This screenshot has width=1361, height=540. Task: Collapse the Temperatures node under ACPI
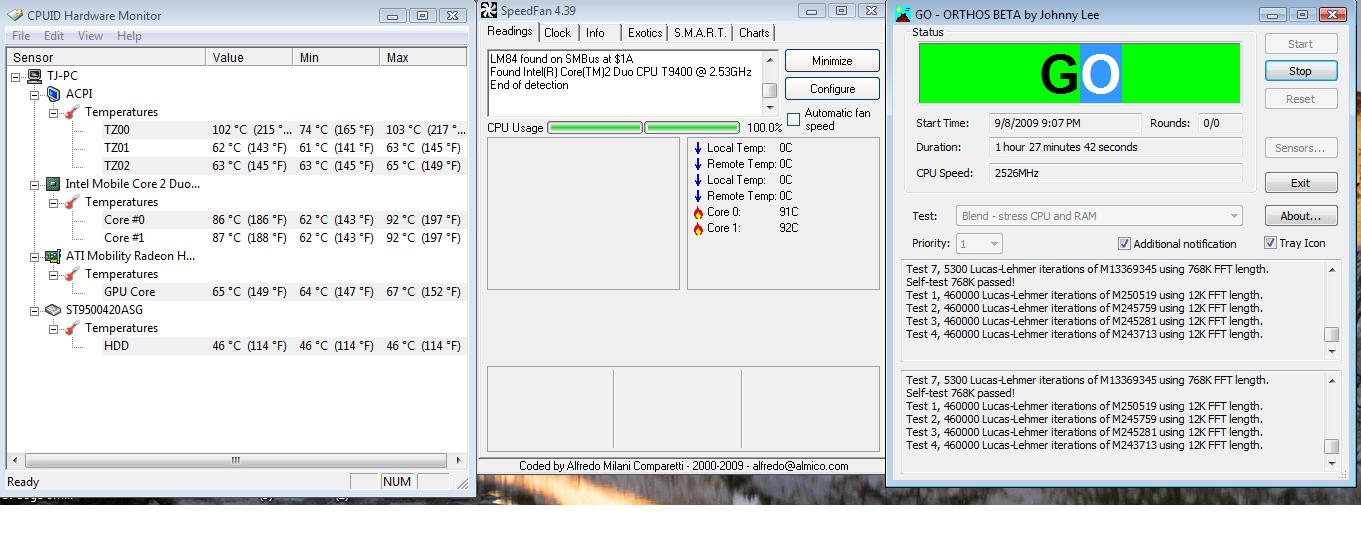[x=53, y=112]
